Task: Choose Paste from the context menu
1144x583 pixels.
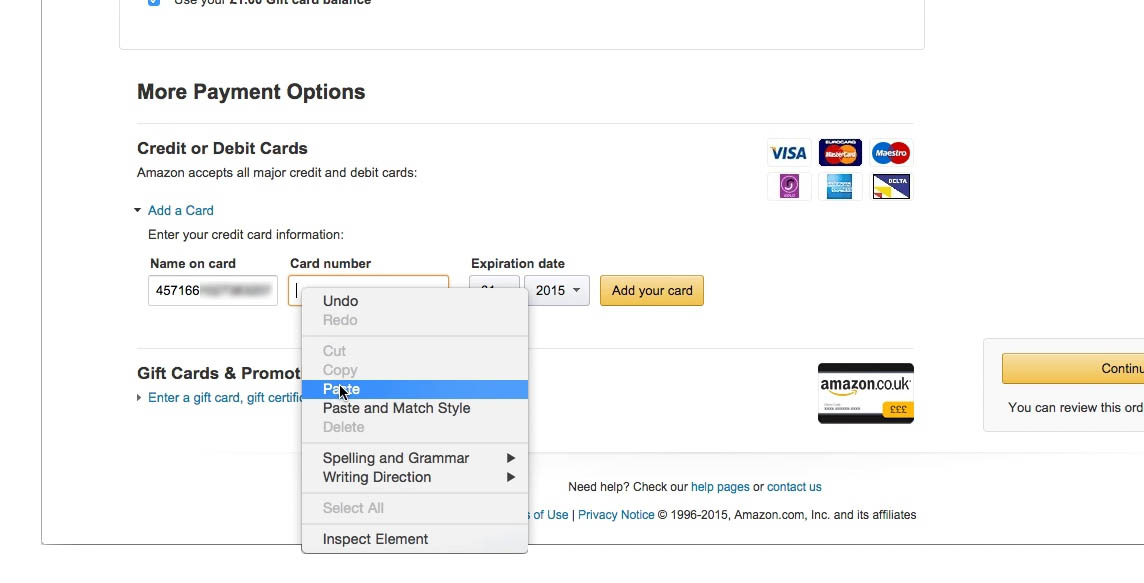Action: 341,389
